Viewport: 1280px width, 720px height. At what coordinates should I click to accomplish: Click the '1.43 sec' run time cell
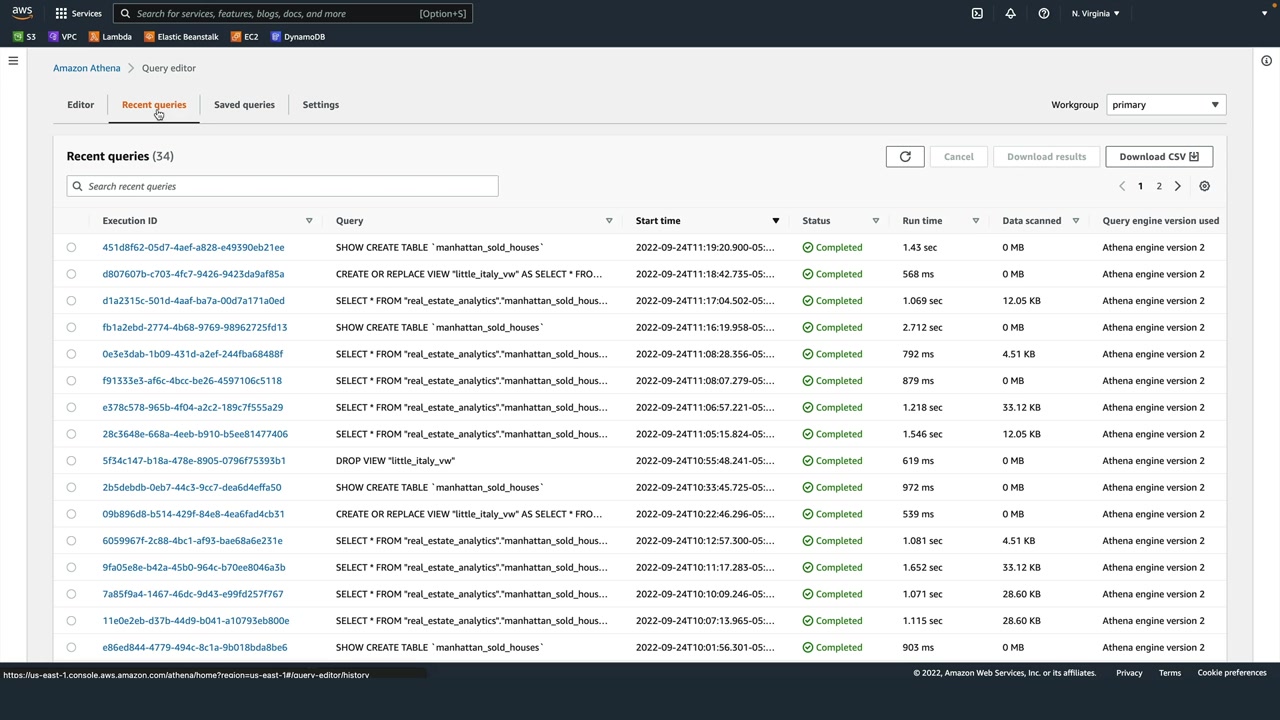coord(919,248)
